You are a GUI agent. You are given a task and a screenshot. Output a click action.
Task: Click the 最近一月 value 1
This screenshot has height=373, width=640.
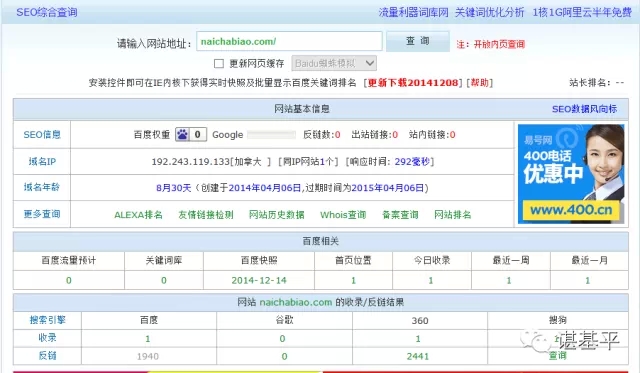pos(587,280)
